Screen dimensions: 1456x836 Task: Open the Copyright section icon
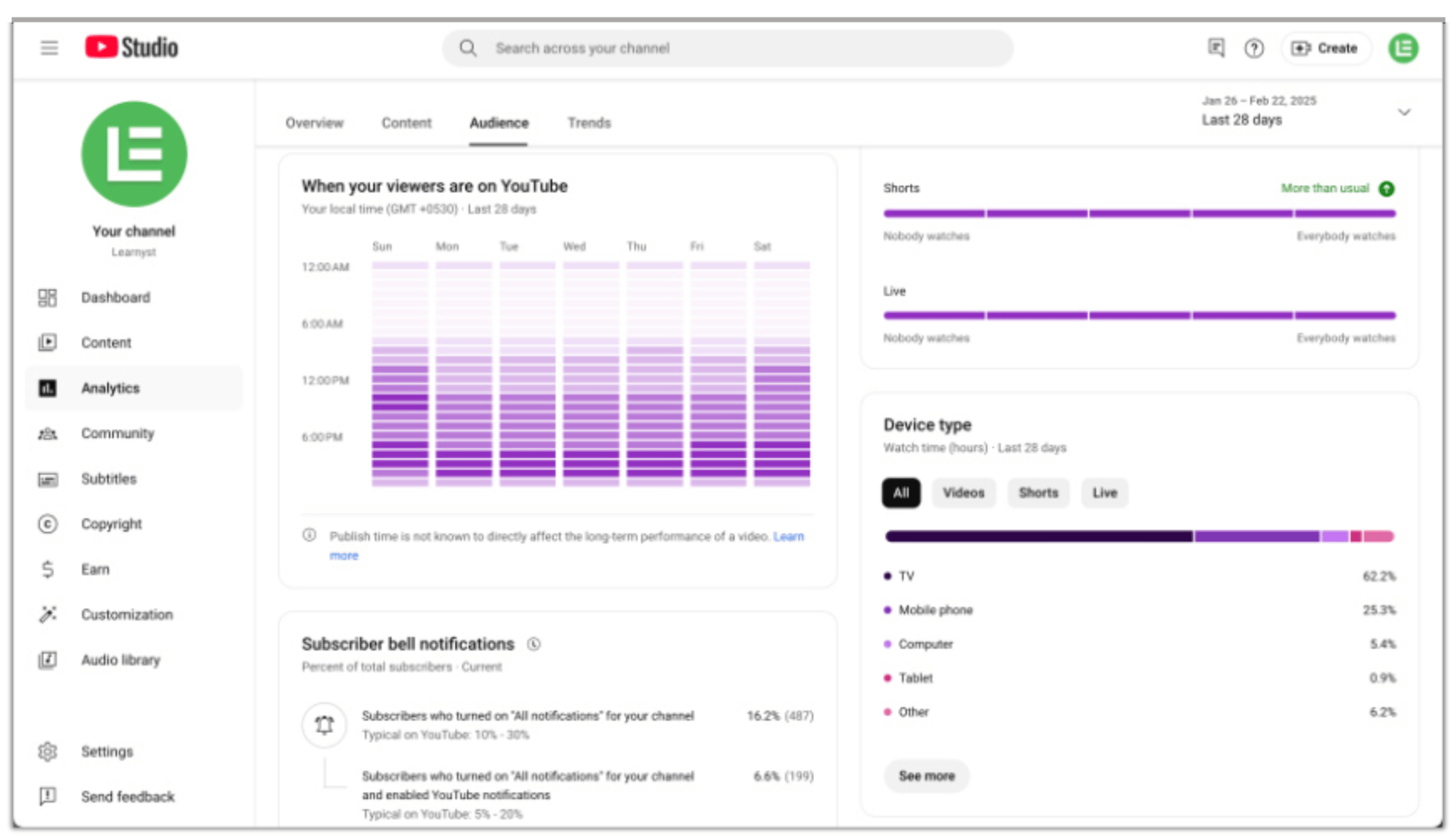tap(48, 524)
